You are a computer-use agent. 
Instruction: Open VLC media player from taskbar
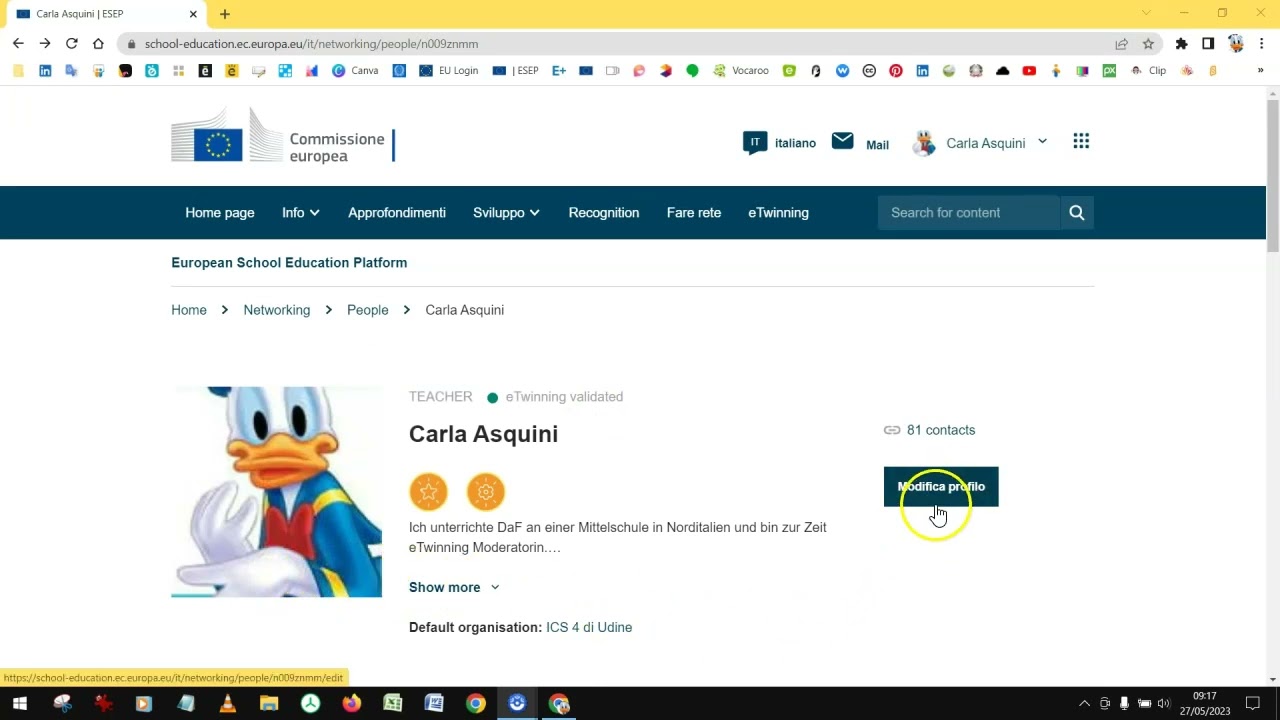(227, 703)
